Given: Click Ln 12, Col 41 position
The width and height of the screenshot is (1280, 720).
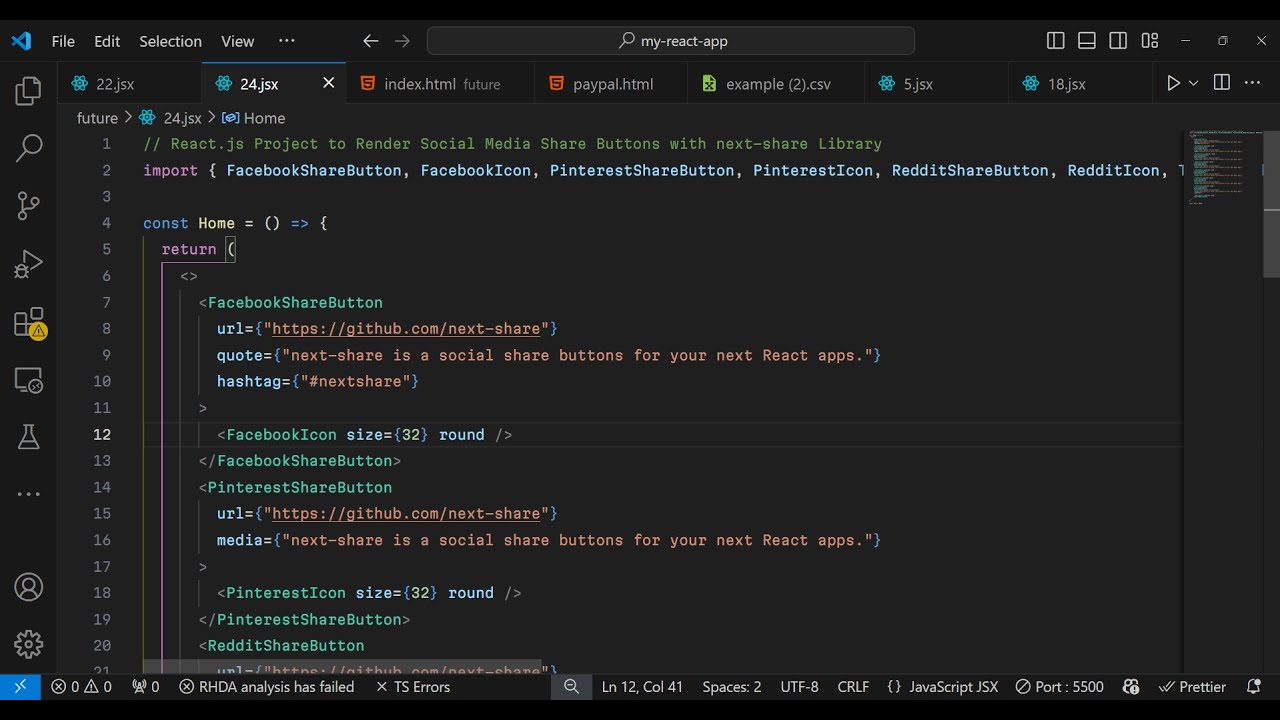Looking at the screenshot, I should 642,687.
